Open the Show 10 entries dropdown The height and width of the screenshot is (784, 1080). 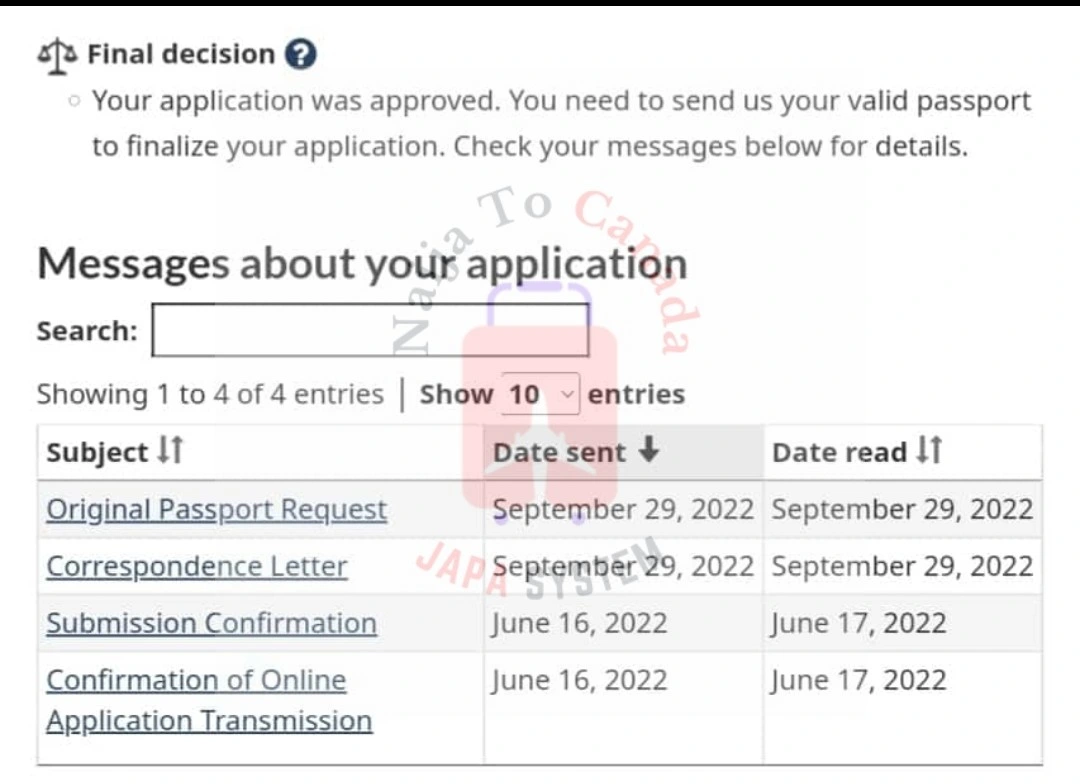click(x=541, y=394)
